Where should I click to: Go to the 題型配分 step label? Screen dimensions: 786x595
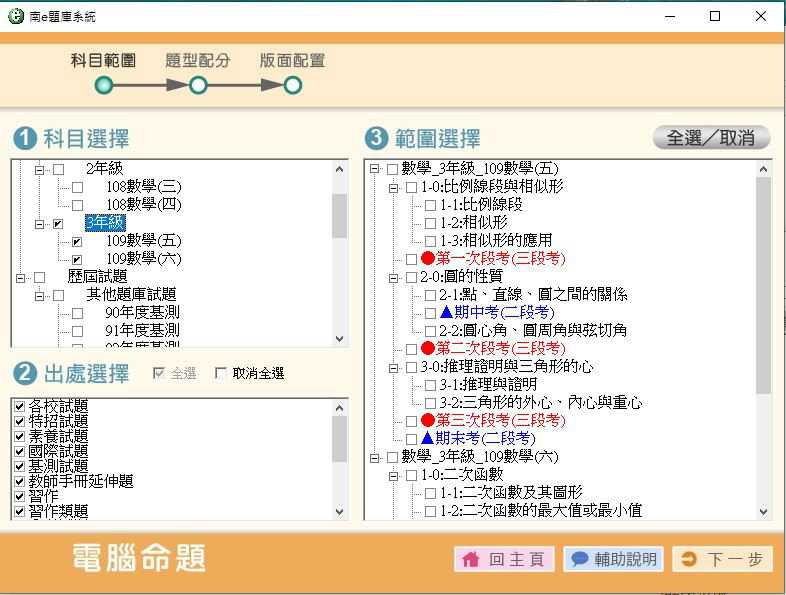pos(198,60)
